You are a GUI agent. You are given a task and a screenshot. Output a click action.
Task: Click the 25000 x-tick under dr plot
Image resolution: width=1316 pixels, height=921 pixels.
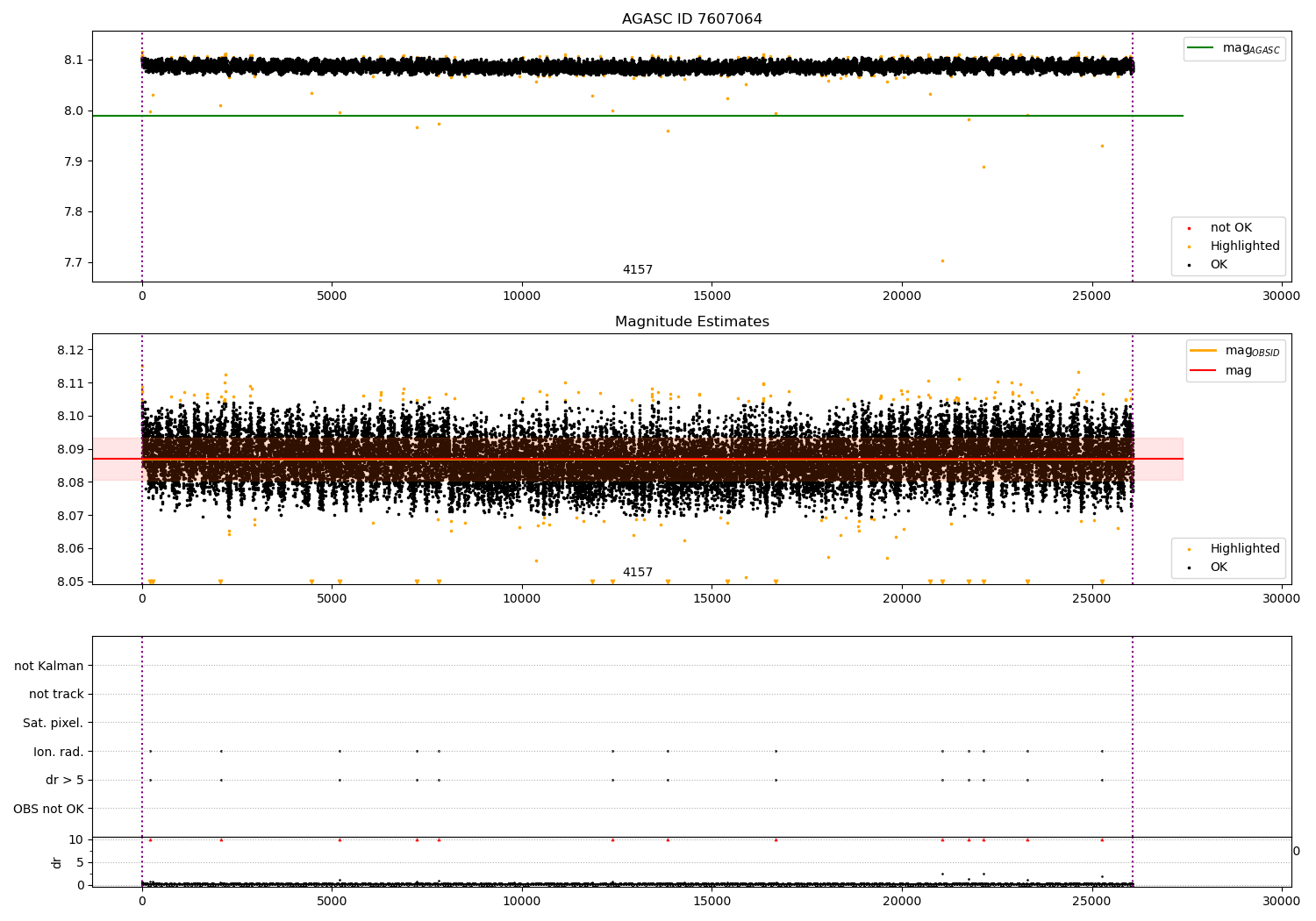1091,900
